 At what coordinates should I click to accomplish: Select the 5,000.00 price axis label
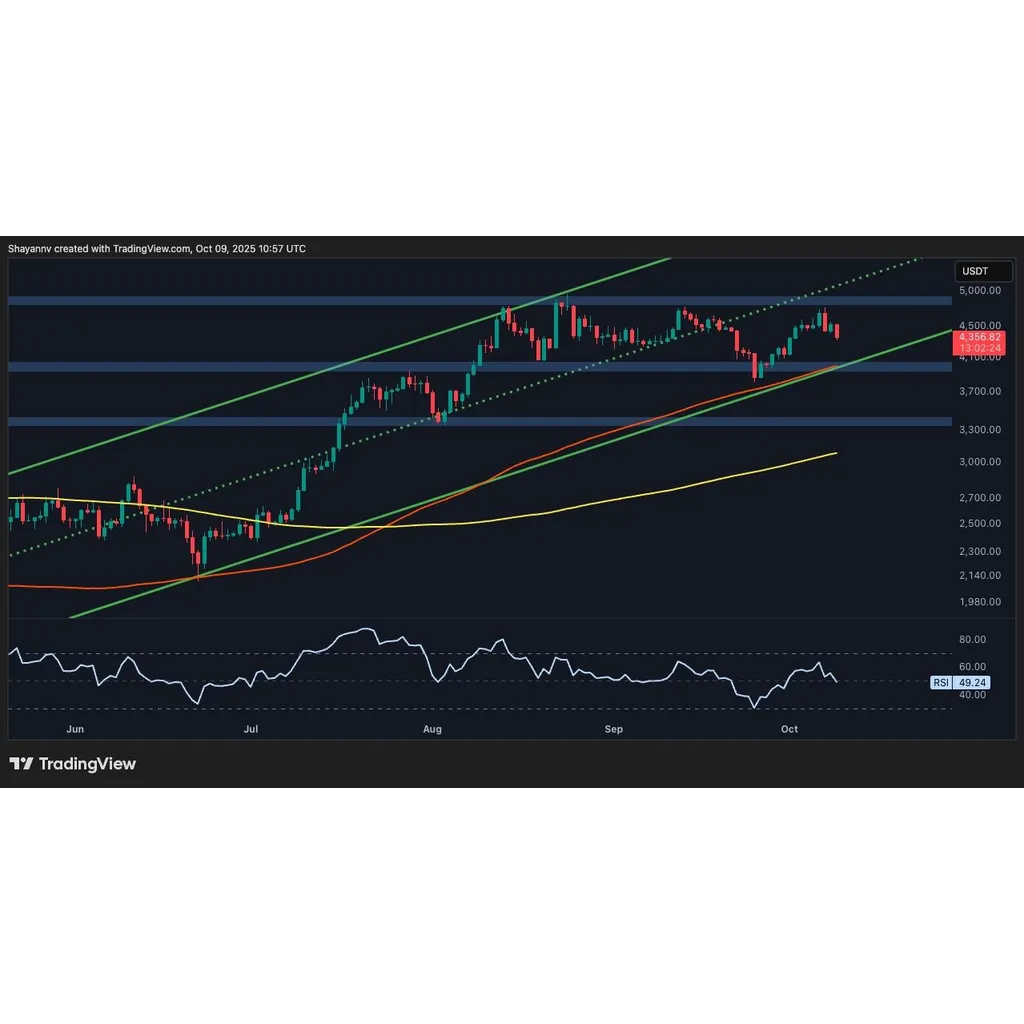[980, 290]
